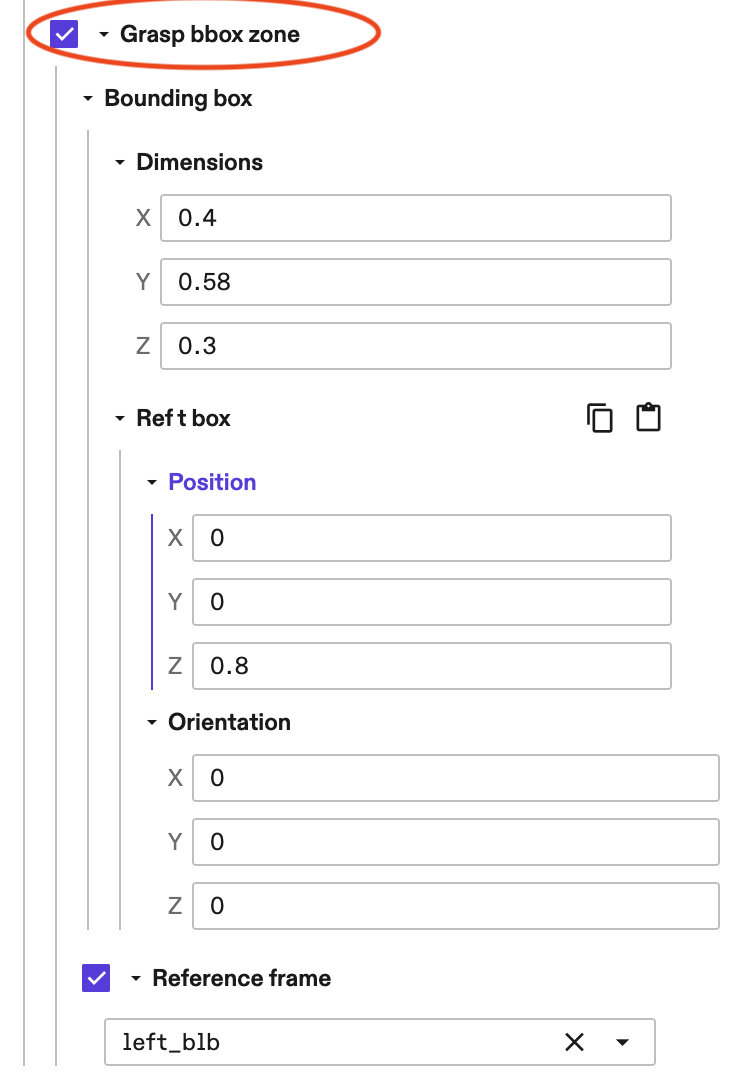Image resolution: width=744 pixels, height=1078 pixels.
Task: Edit the Dimensions Y field showing 0.58
Action: (415, 282)
